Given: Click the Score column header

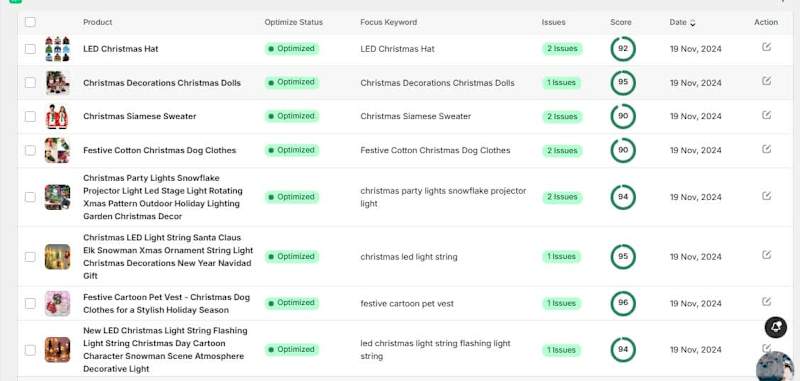Looking at the screenshot, I should 620,22.
